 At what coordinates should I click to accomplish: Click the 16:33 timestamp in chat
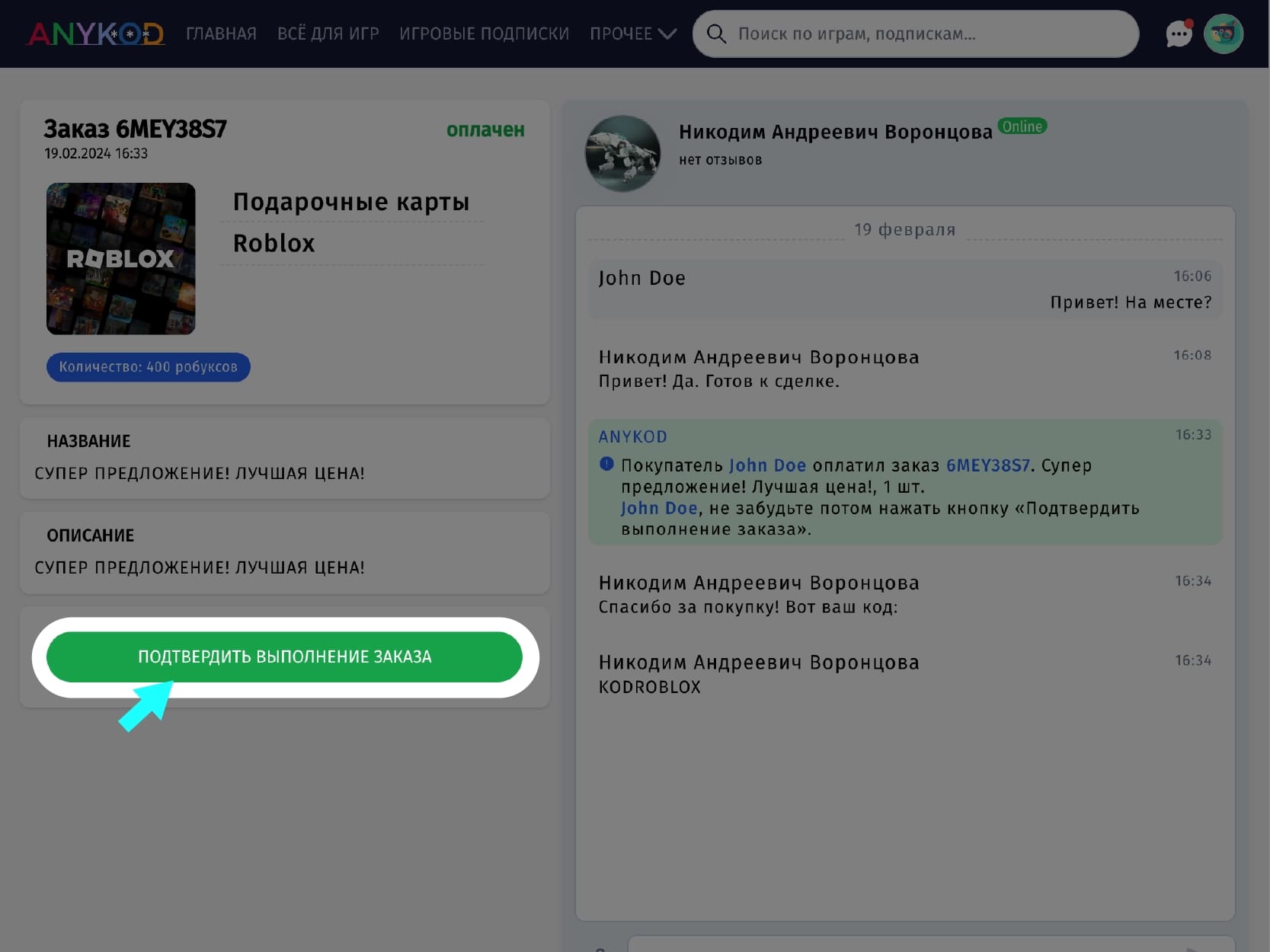(x=1193, y=435)
